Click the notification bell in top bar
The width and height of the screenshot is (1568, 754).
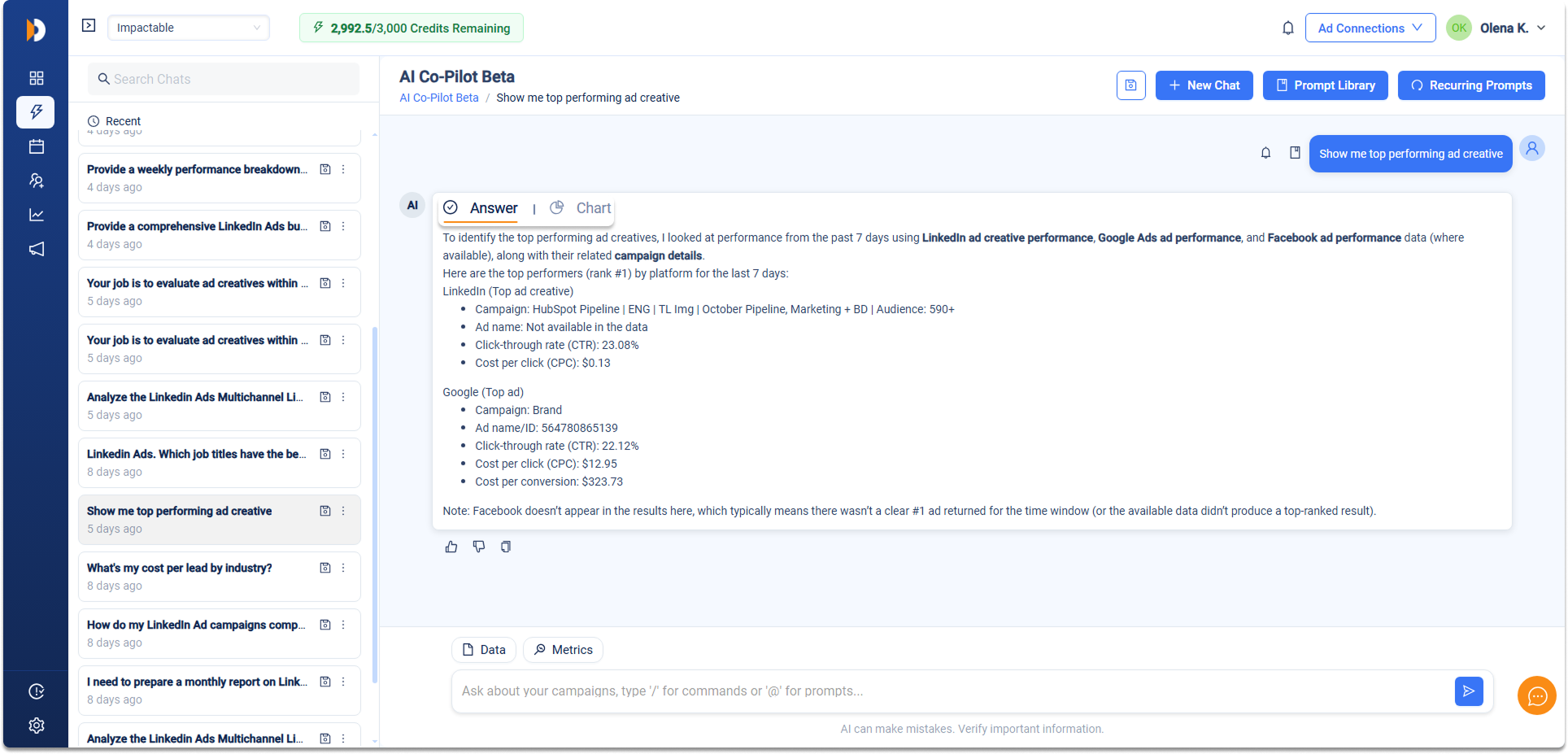coord(1287,28)
